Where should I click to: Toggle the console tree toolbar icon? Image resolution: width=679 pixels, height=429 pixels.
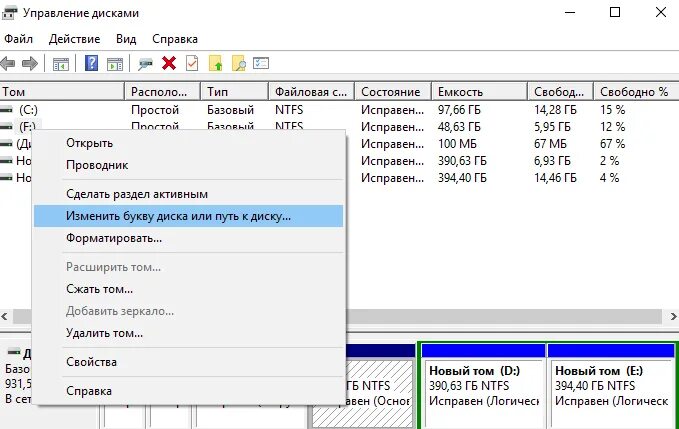pos(61,64)
